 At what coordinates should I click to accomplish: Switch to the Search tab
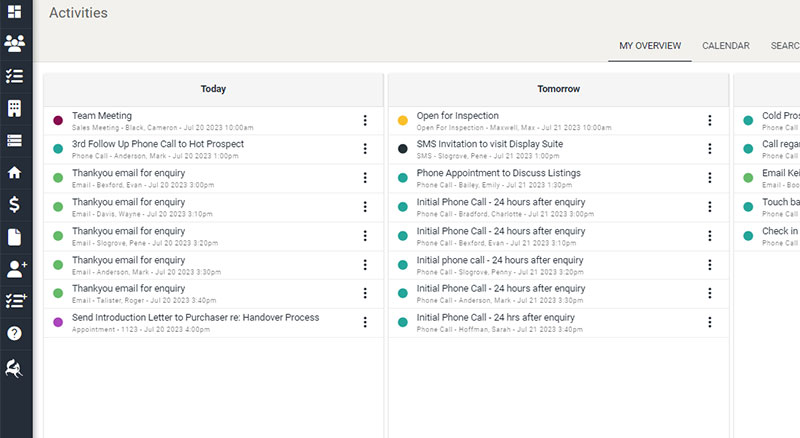[785, 45]
